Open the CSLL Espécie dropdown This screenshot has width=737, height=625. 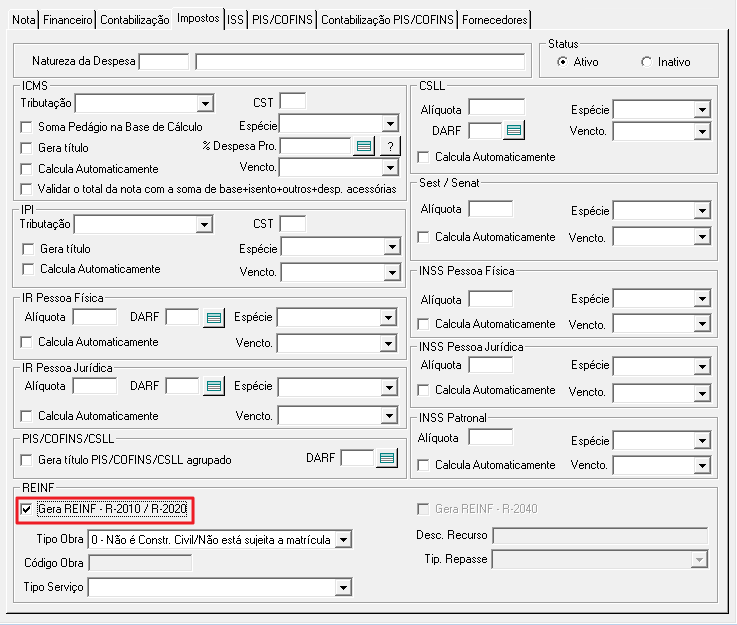click(702, 110)
